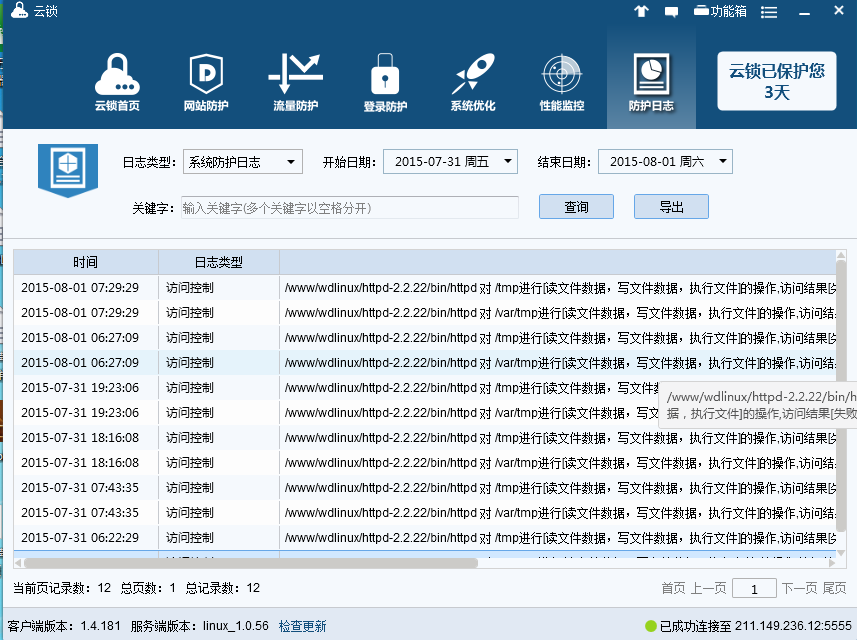857x640 pixels.
Task: Click the skin (shirt) icon in title bar
Action: 641,12
